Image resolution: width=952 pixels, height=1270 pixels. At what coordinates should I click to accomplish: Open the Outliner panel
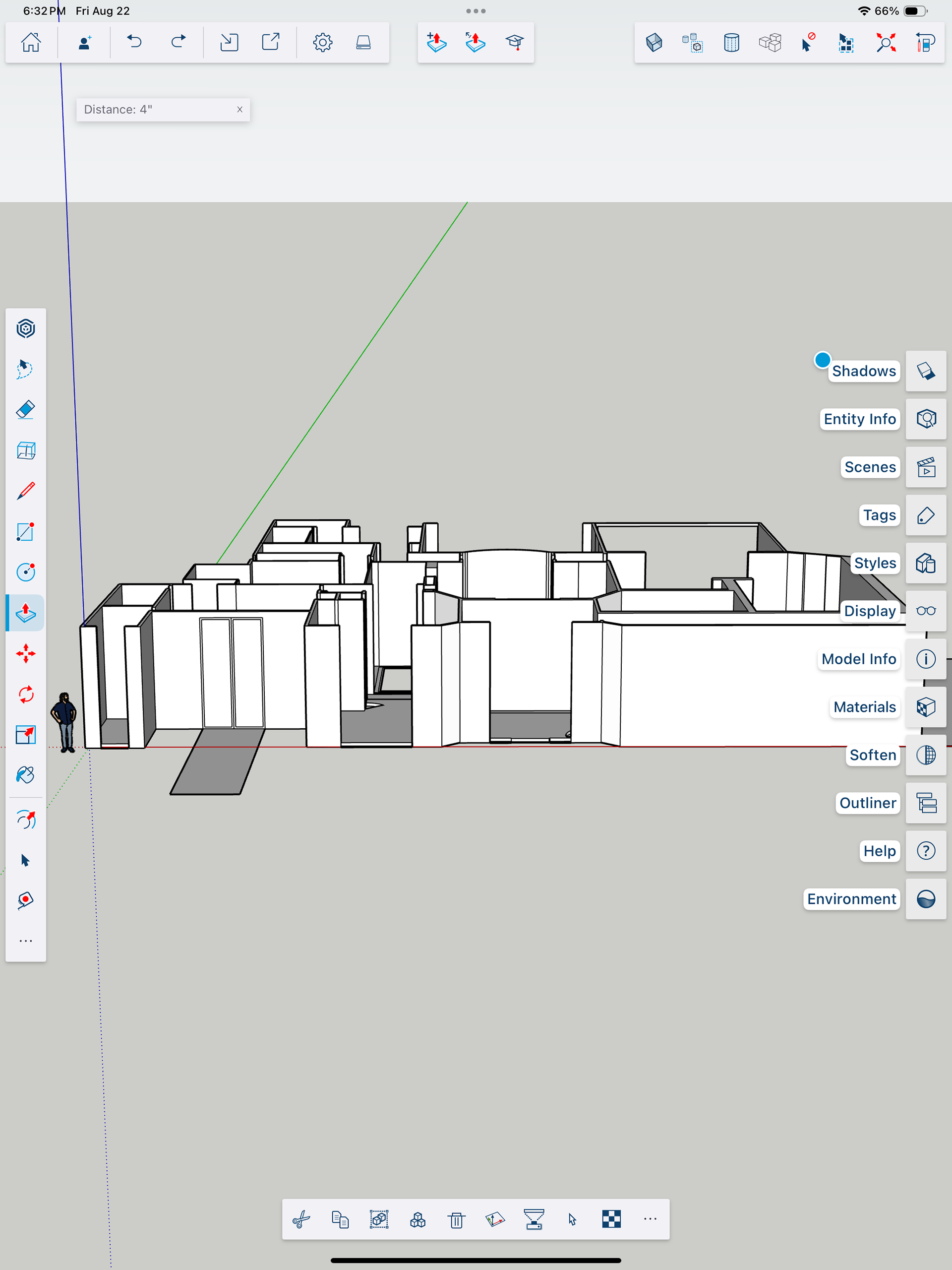(925, 803)
